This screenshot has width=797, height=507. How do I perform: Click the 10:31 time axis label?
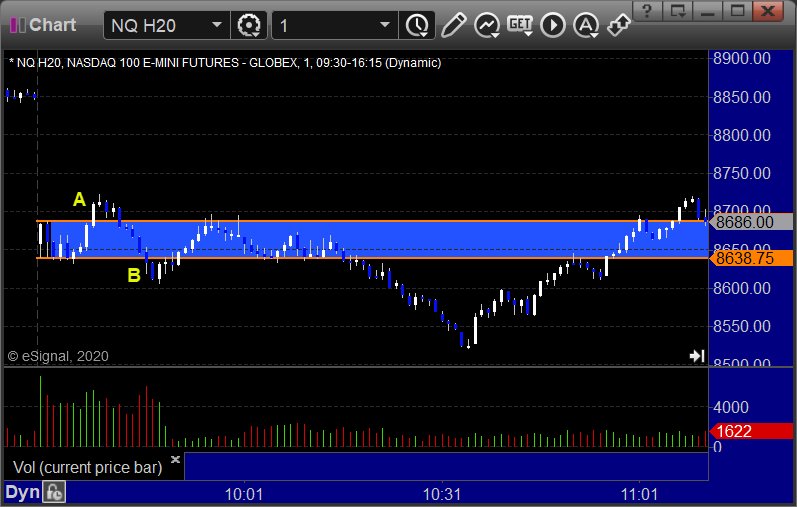pyautogui.click(x=442, y=494)
